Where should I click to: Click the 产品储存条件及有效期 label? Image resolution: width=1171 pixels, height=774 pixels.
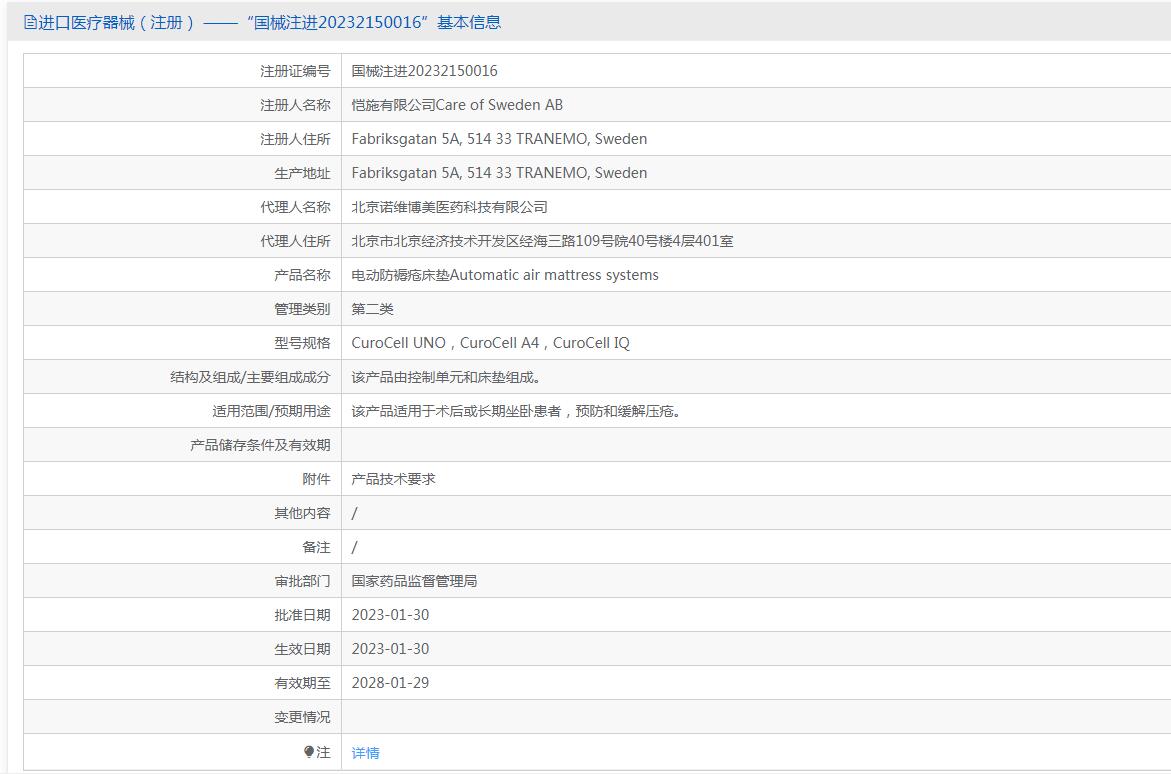260,445
